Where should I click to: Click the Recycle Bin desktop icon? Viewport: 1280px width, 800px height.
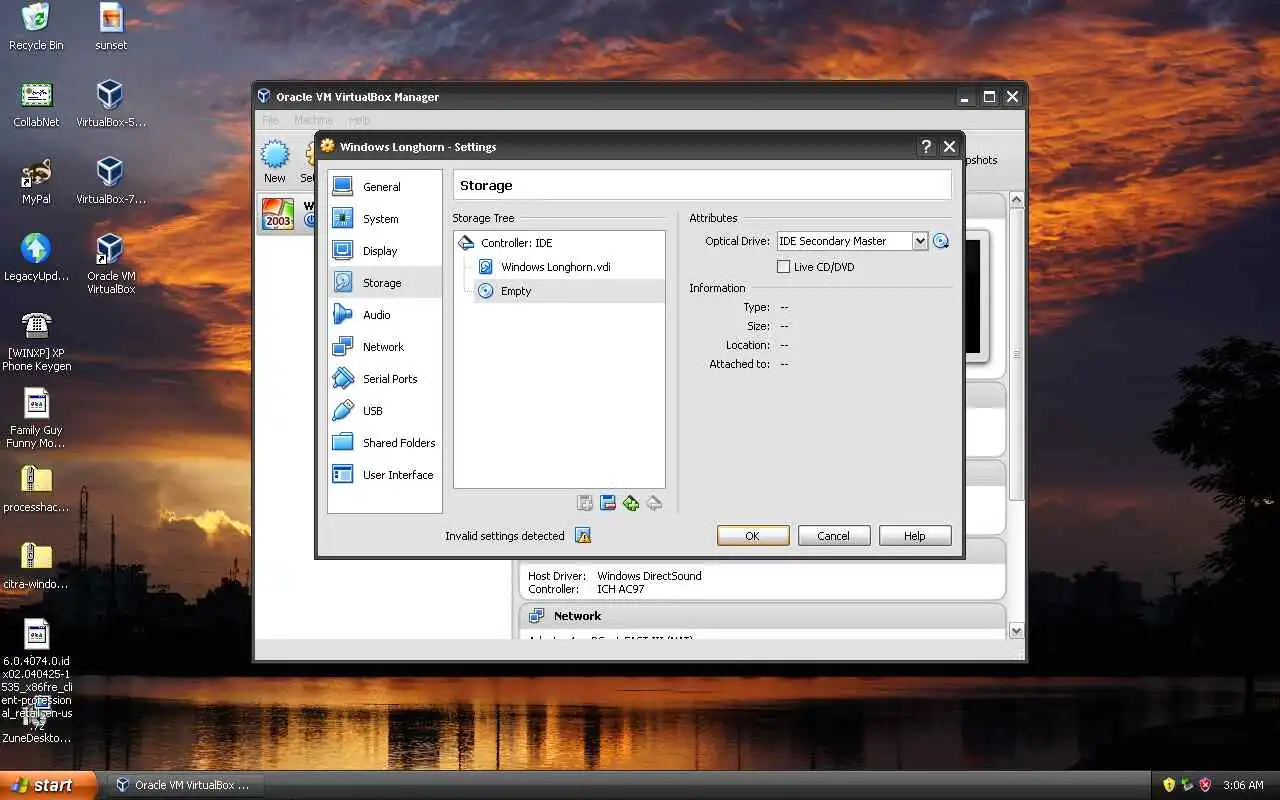pyautogui.click(x=36, y=27)
